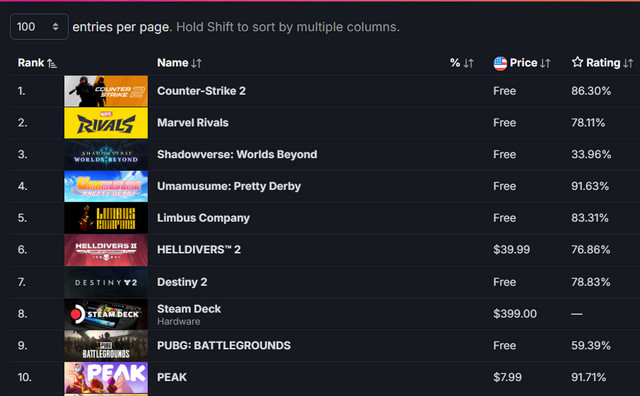Click the 59.39% rating of PUBG
Image resolution: width=640 pixels, height=396 pixels.
(591, 345)
